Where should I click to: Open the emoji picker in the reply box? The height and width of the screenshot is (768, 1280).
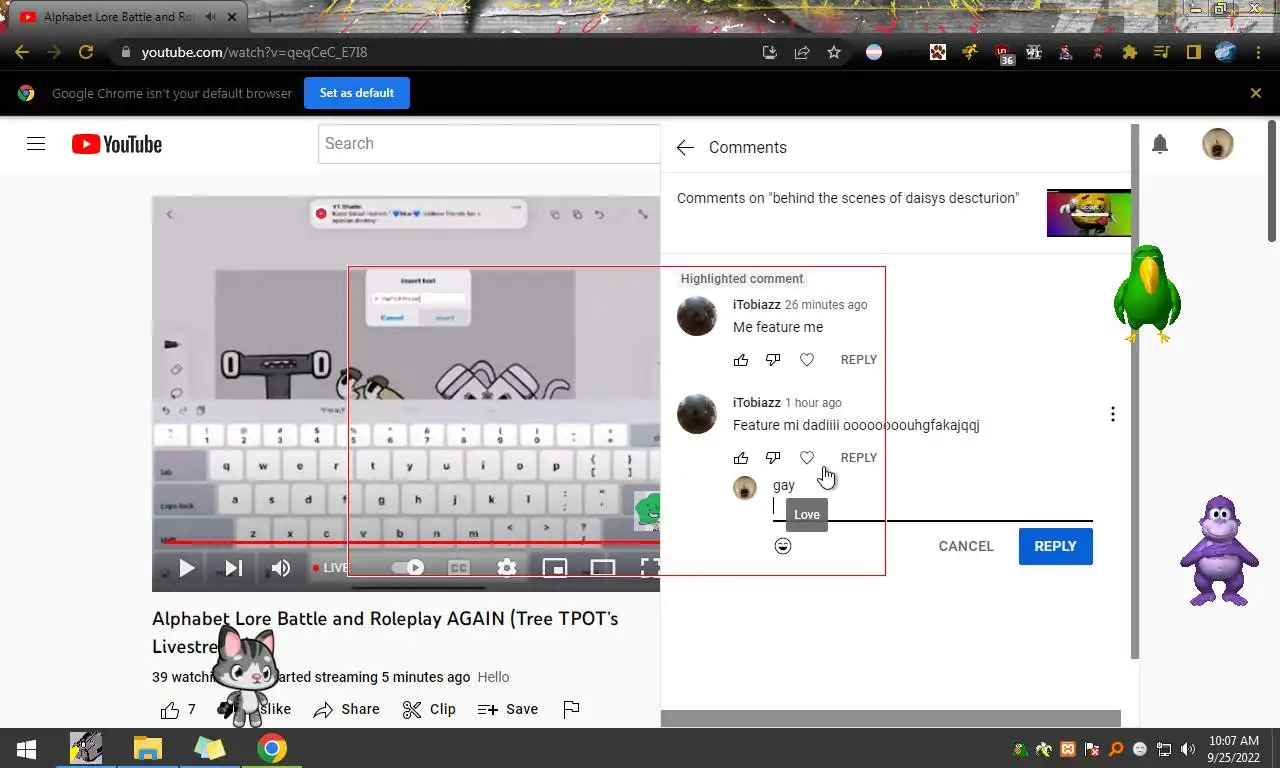click(x=783, y=546)
